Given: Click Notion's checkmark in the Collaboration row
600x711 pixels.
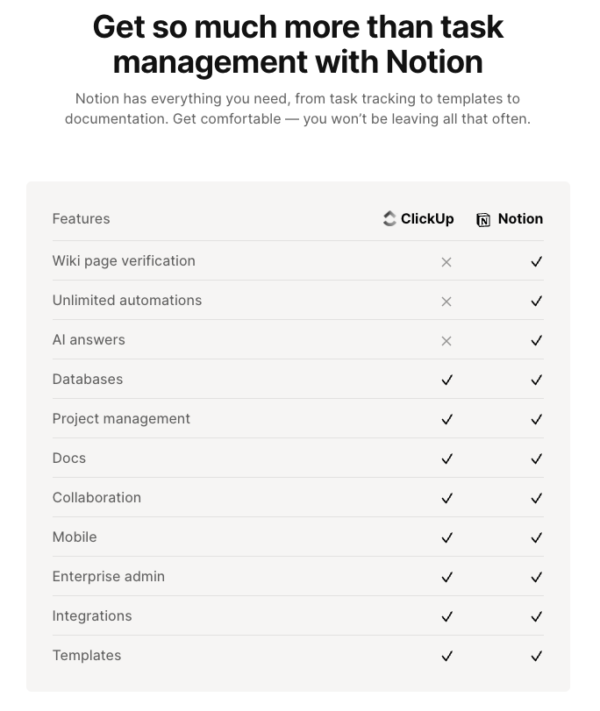Looking at the screenshot, I should tap(537, 498).
